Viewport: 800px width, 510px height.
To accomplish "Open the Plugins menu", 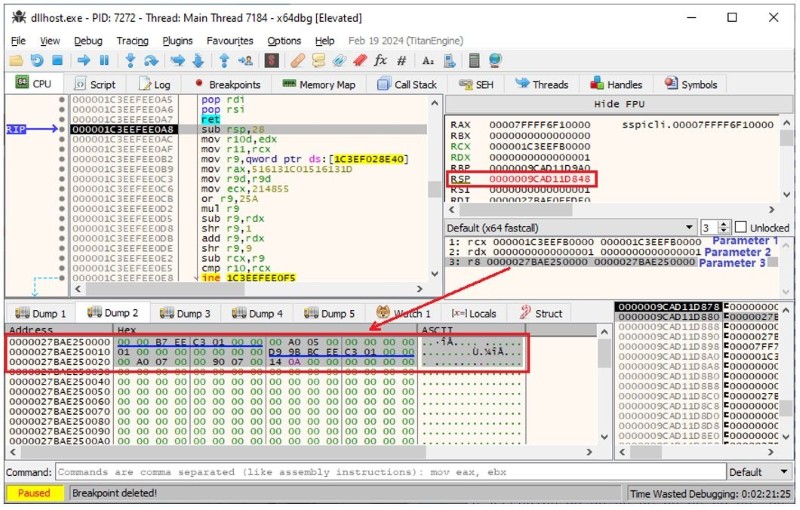I will (177, 41).
